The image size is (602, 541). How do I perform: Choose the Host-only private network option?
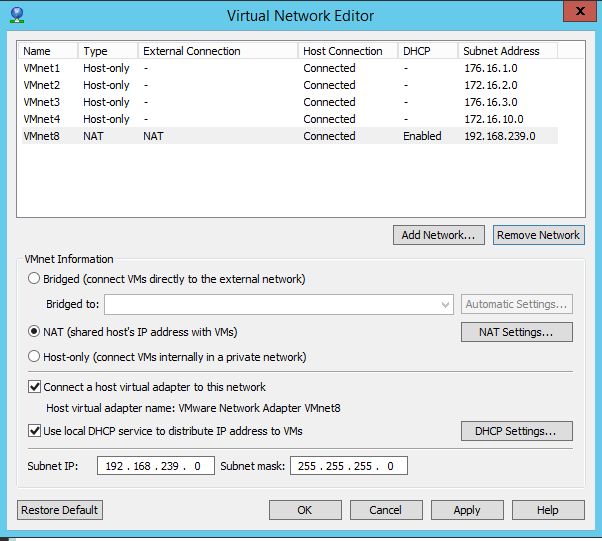[x=34, y=357]
